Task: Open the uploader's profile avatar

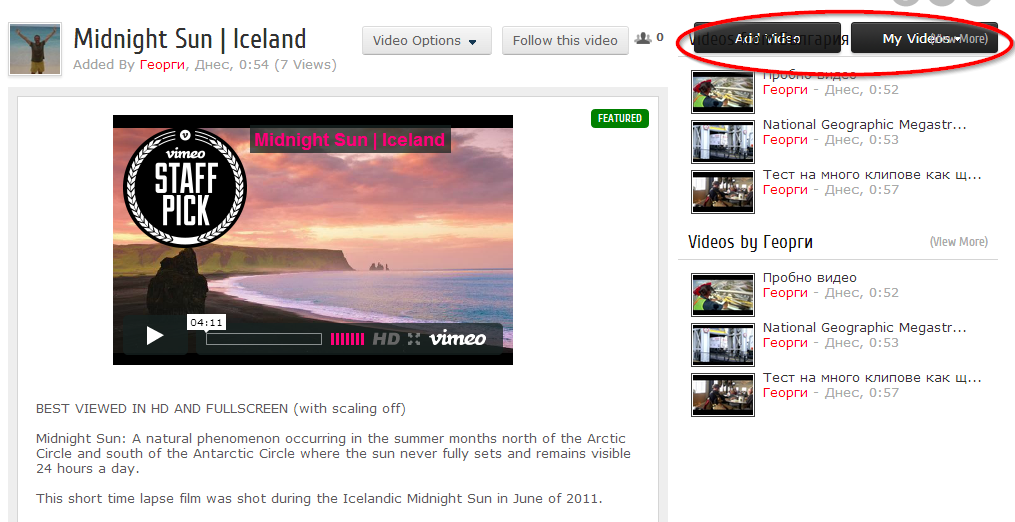Action: point(35,50)
